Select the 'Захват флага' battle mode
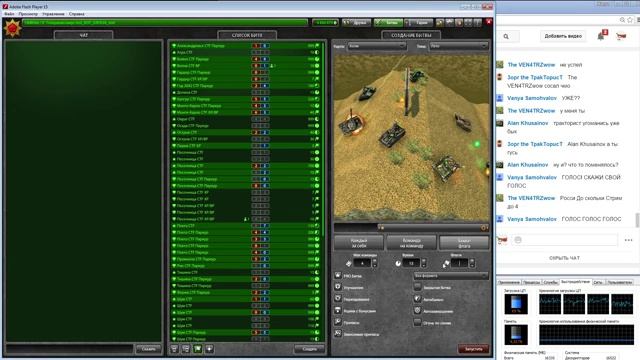 pyautogui.click(x=464, y=243)
